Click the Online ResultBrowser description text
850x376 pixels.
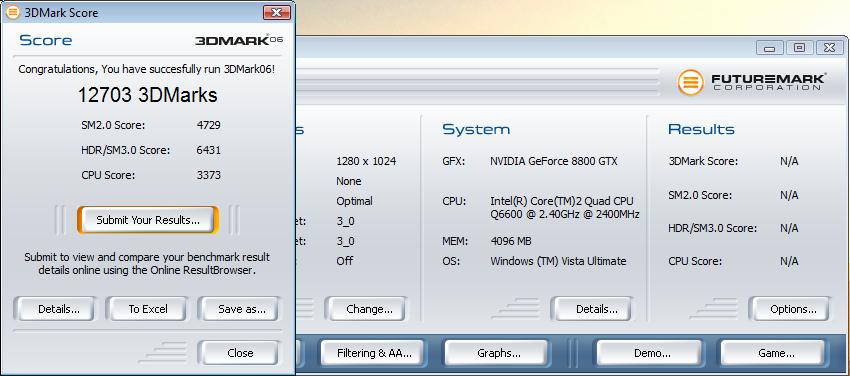pyautogui.click(x=147, y=263)
